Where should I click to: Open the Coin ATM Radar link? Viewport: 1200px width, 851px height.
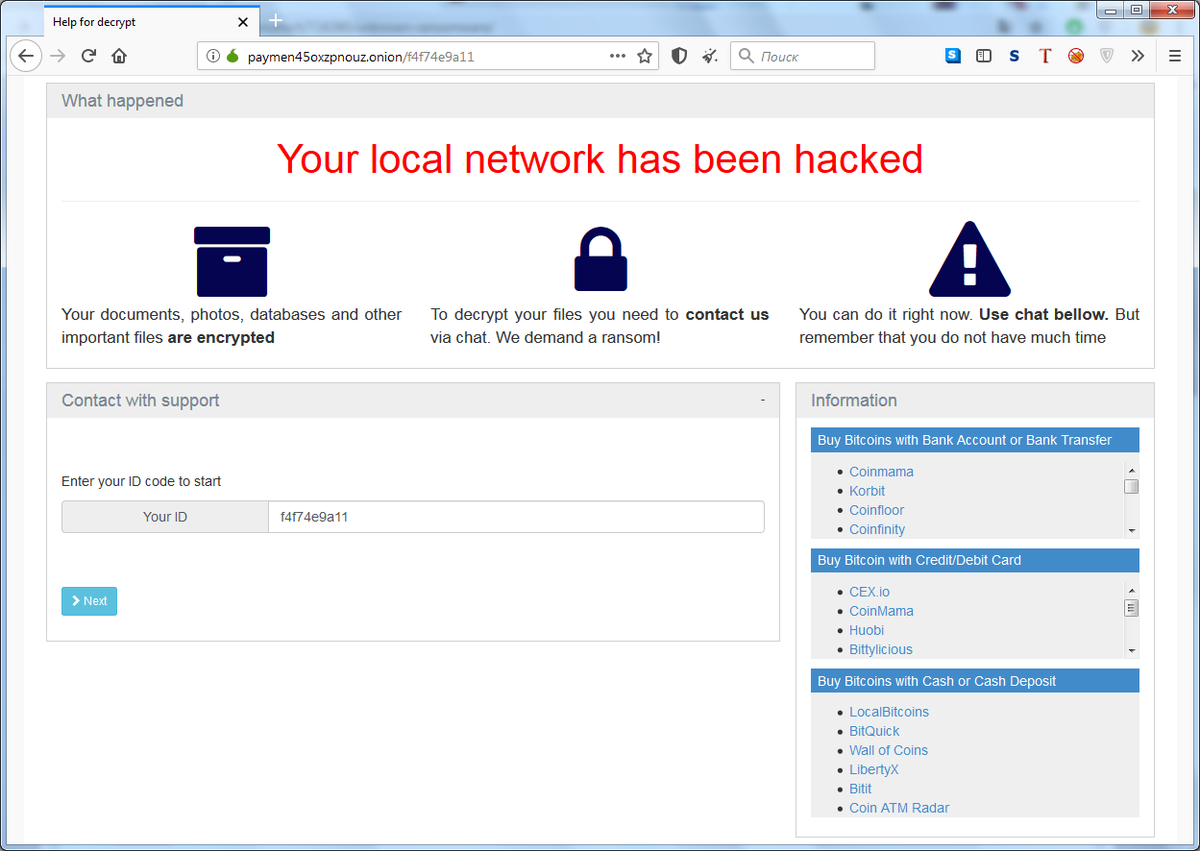pos(899,807)
